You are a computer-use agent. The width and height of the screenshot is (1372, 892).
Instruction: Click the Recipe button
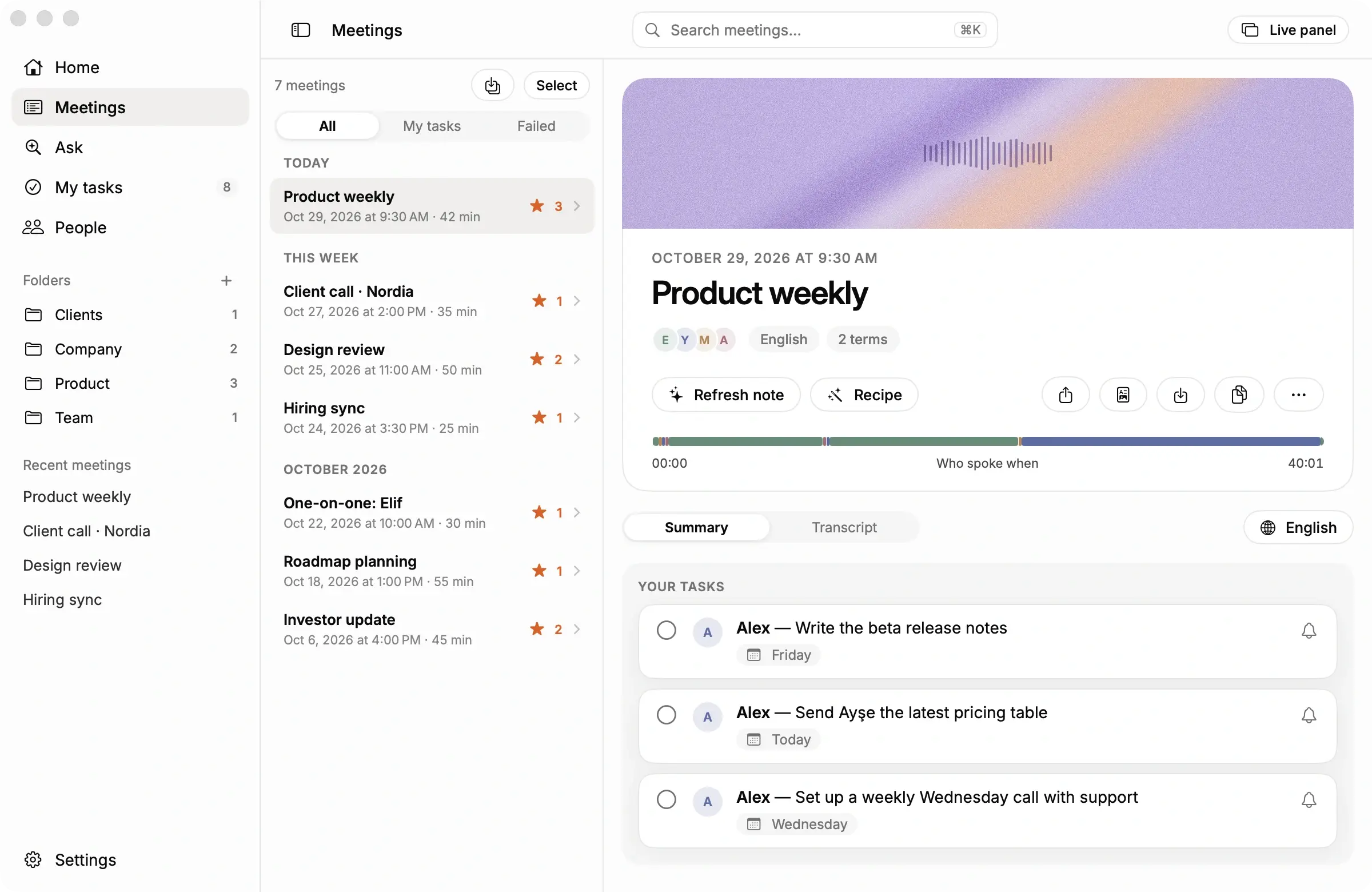[864, 395]
